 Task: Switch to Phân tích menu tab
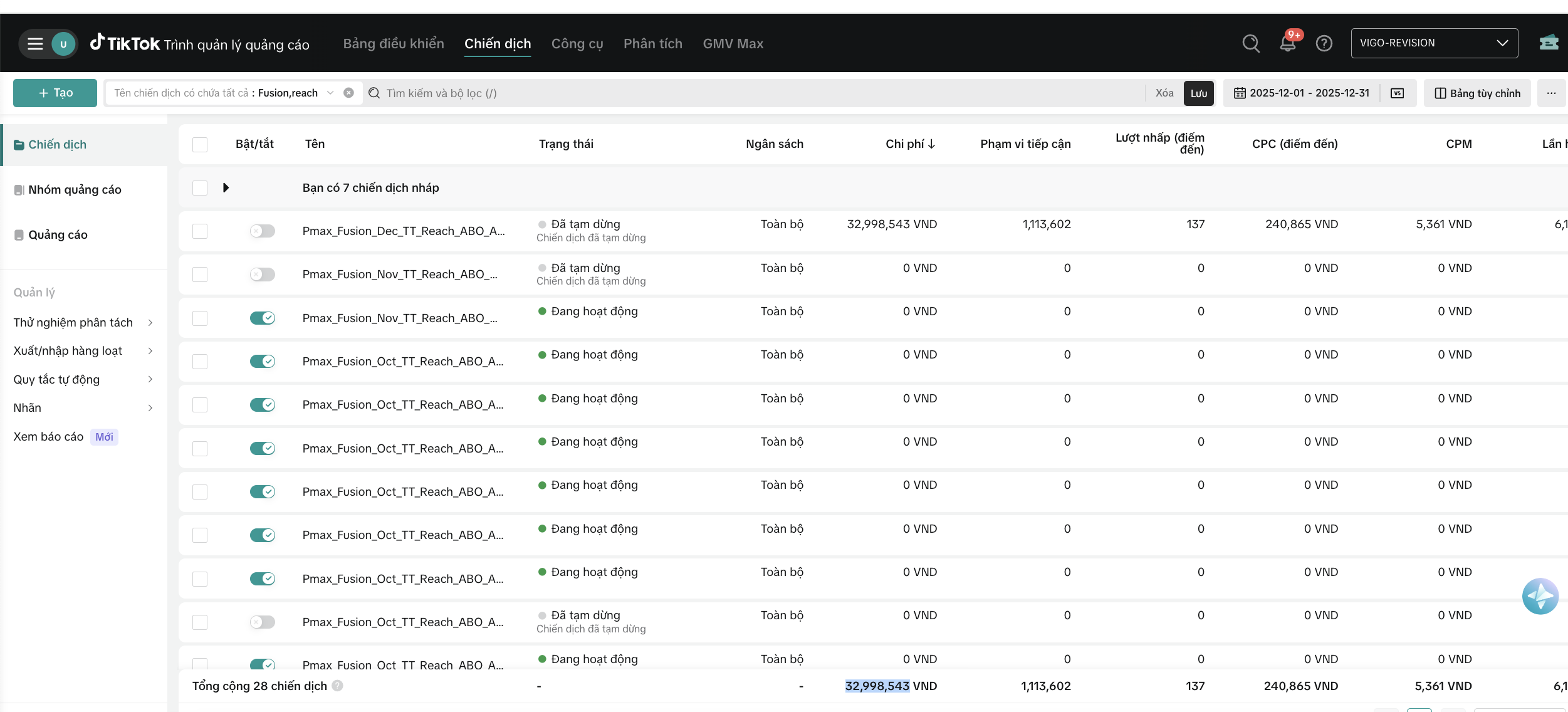coord(652,44)
